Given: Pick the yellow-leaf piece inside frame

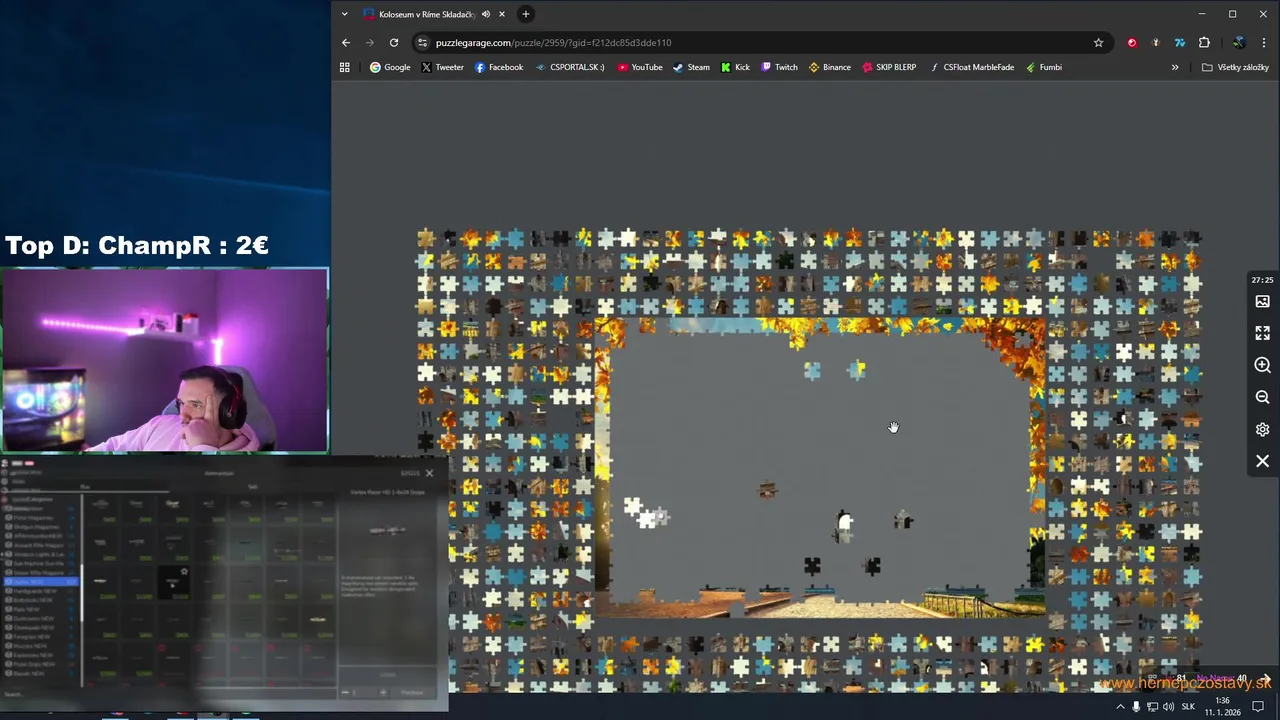Looking at the screenshot, I should click(858, 370).
